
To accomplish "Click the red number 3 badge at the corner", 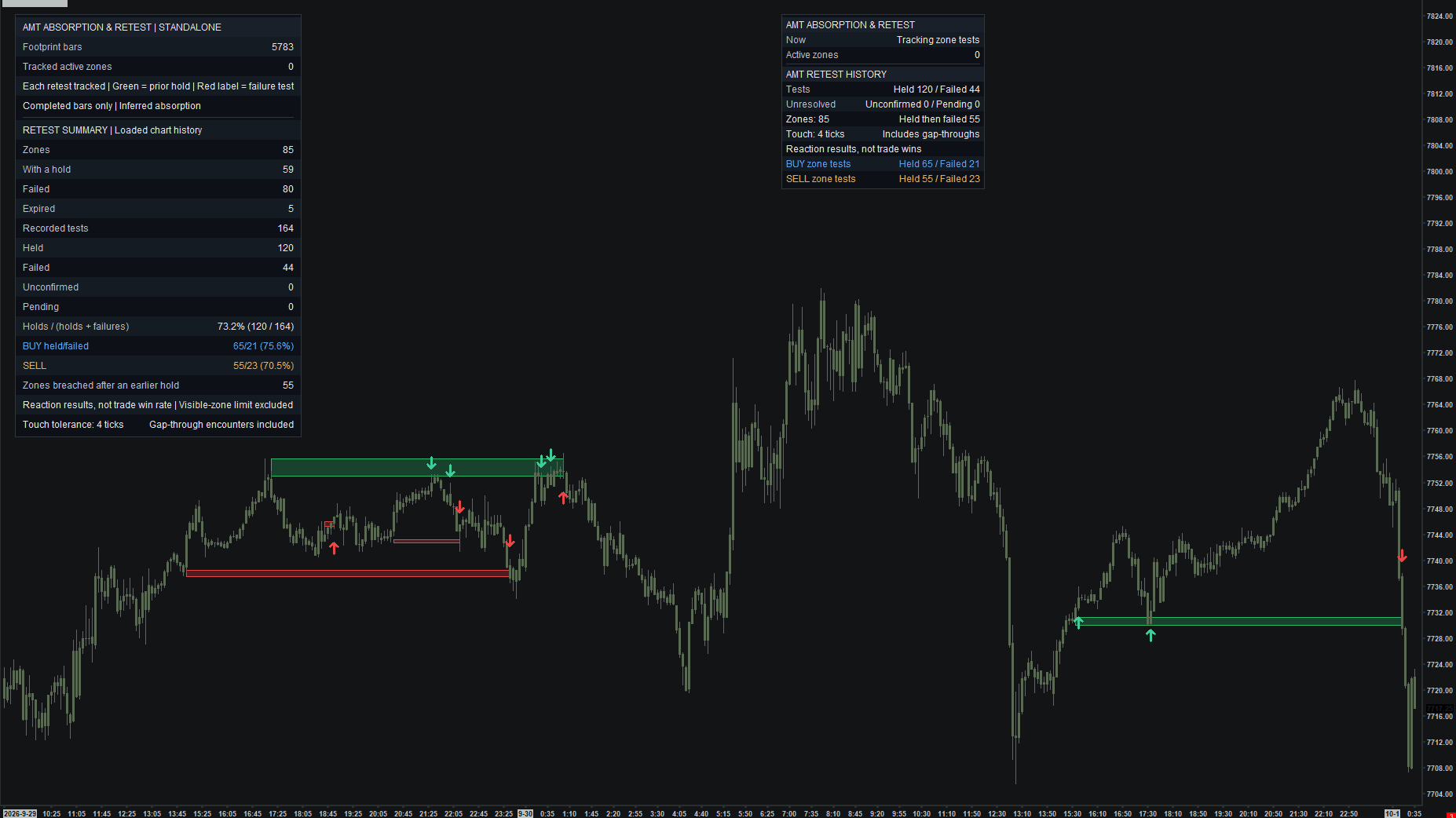I will coord(1451,814).
